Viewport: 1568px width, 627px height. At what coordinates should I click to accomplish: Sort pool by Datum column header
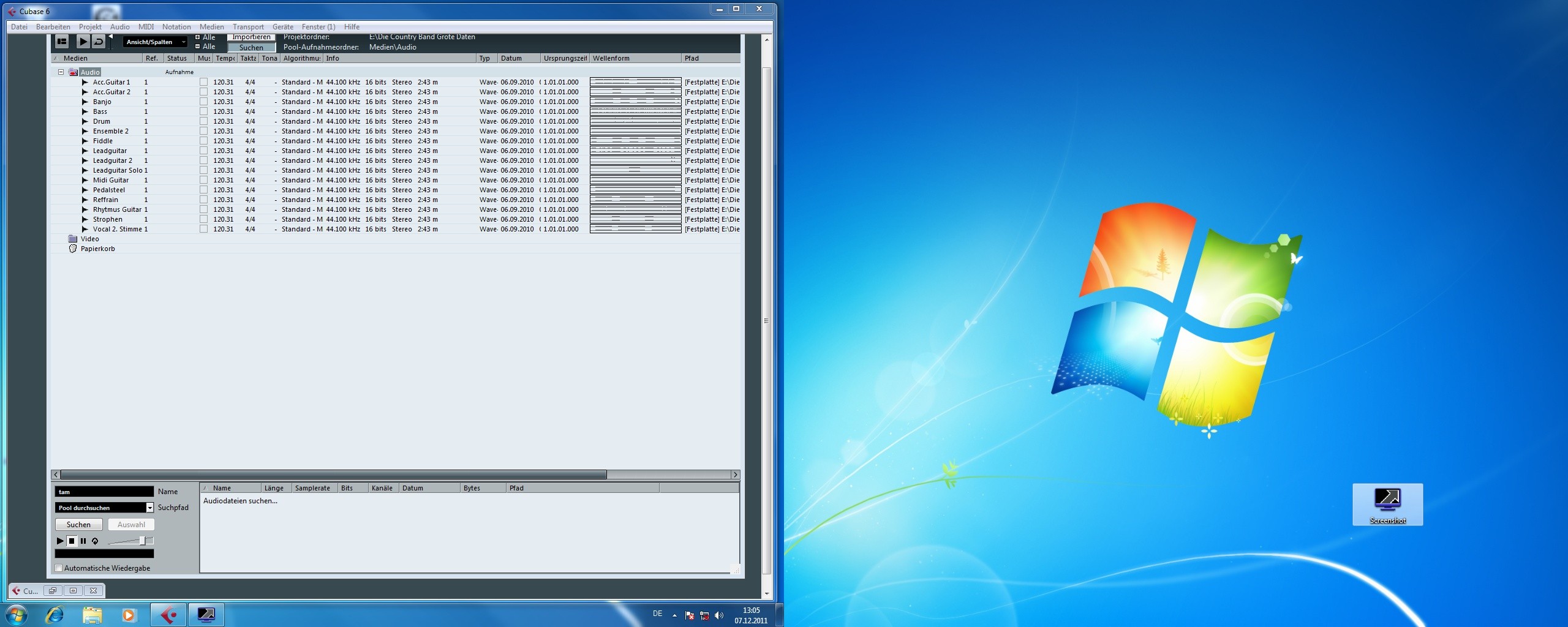click(519, 58)
